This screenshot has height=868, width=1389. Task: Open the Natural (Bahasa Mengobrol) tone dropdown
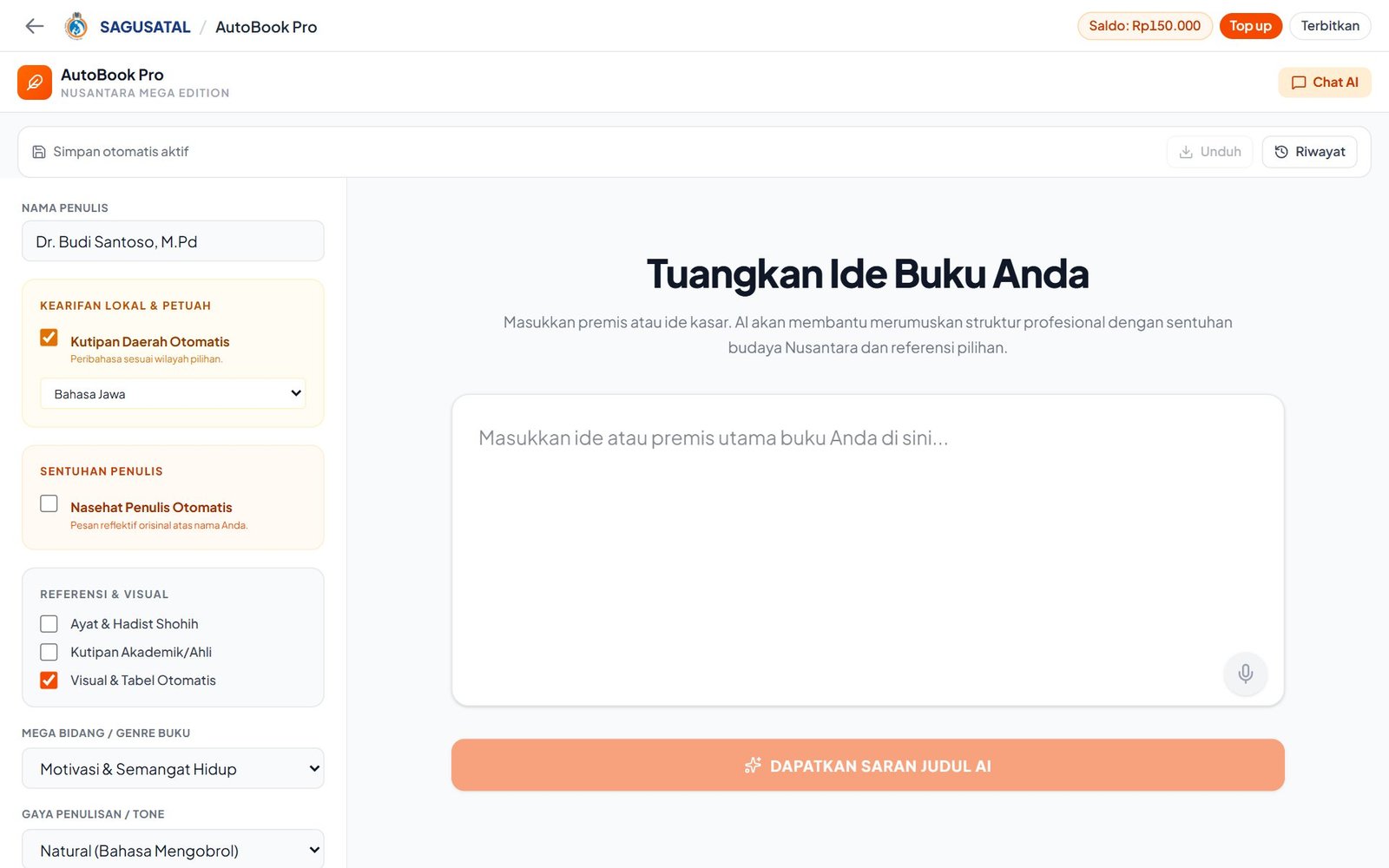(x=173, y=849)
